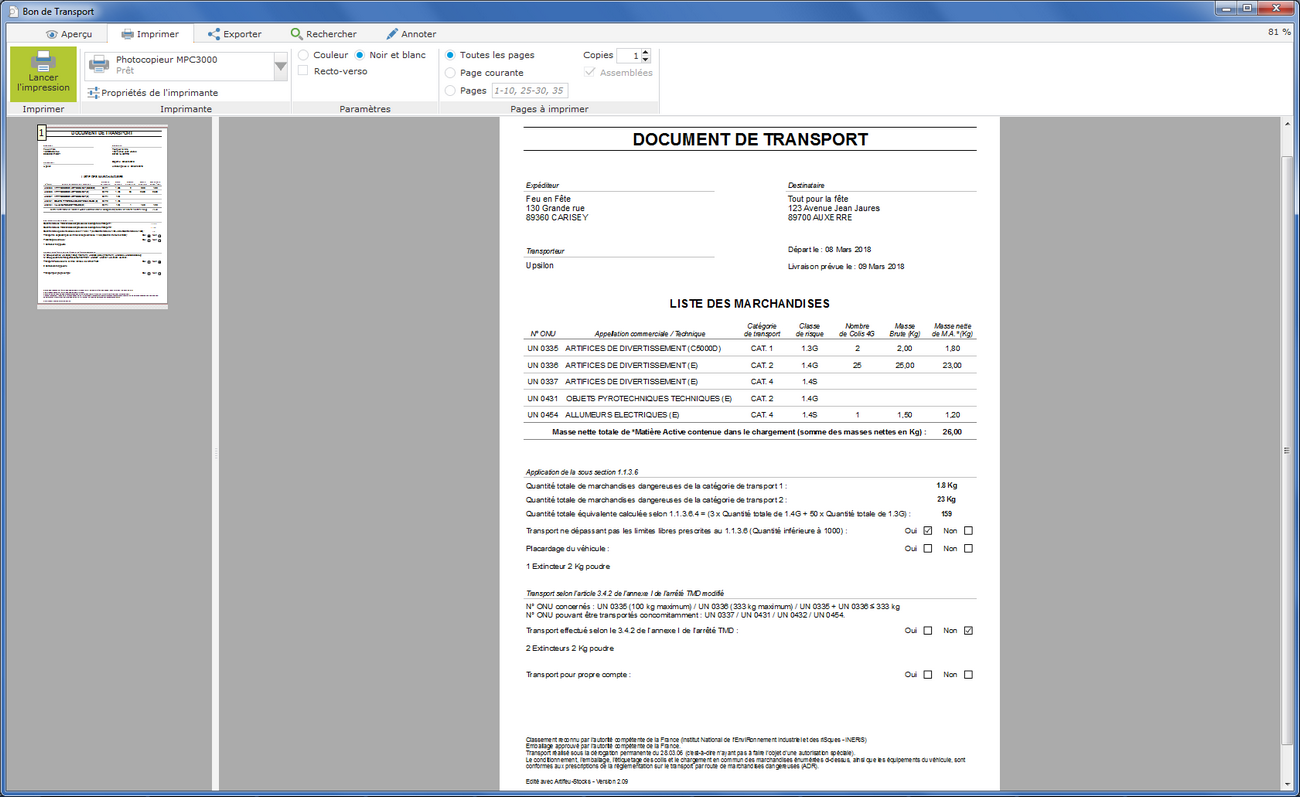Click the Bon de Transport window icon
1300x797 pixels.
pos(12,11)
